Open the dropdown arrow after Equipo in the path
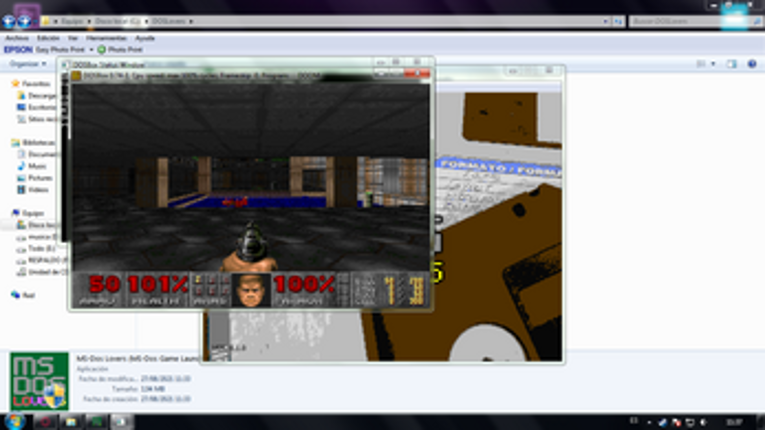This screenshot has width=765, height=430. [x=89, y=21]
